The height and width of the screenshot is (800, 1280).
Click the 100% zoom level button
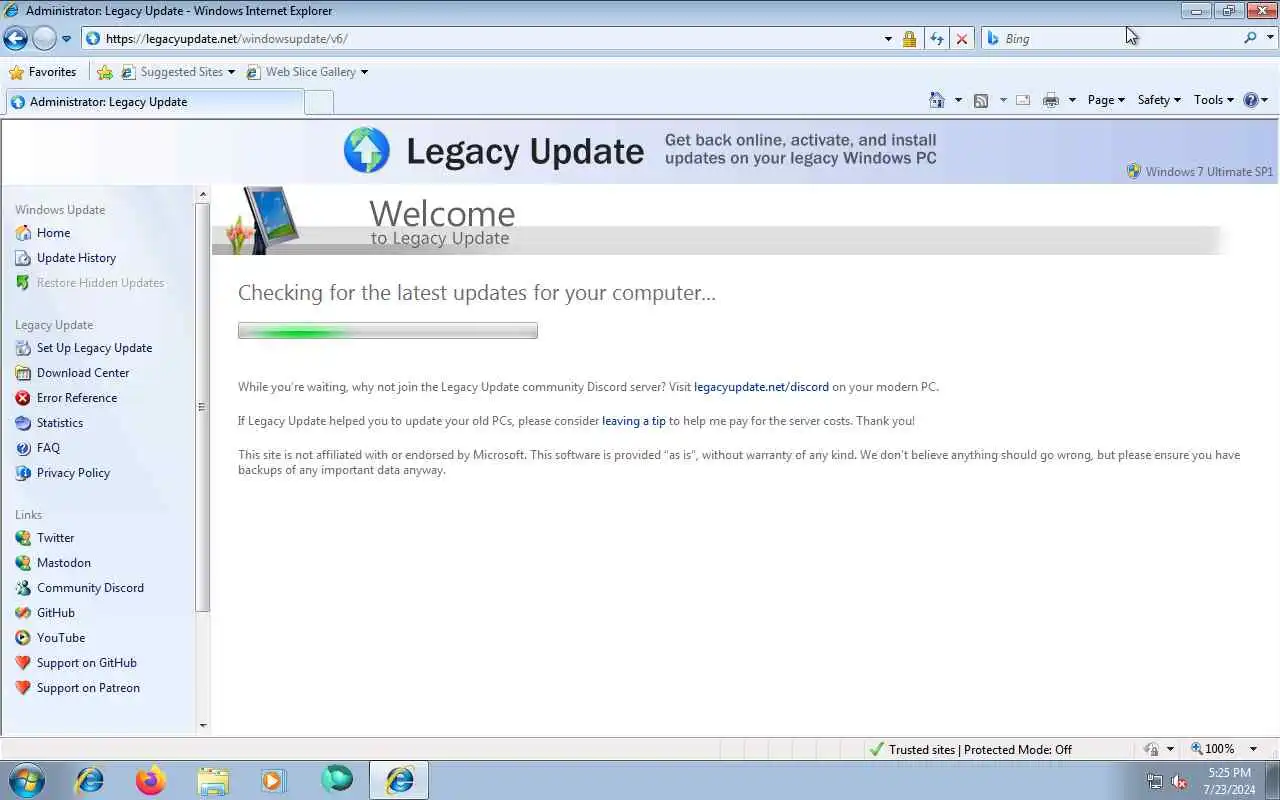(1212, 749)
